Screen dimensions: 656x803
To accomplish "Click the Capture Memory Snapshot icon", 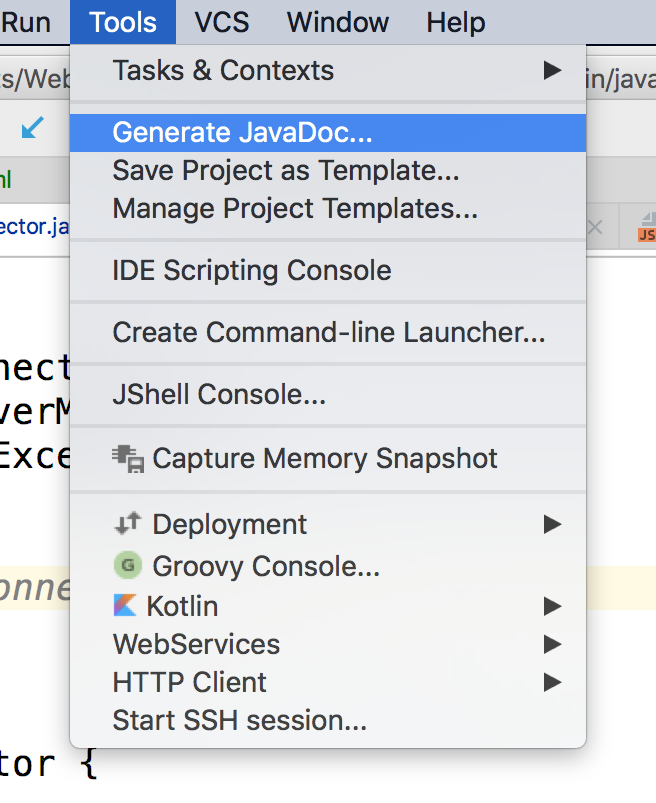I will point(127,457).
